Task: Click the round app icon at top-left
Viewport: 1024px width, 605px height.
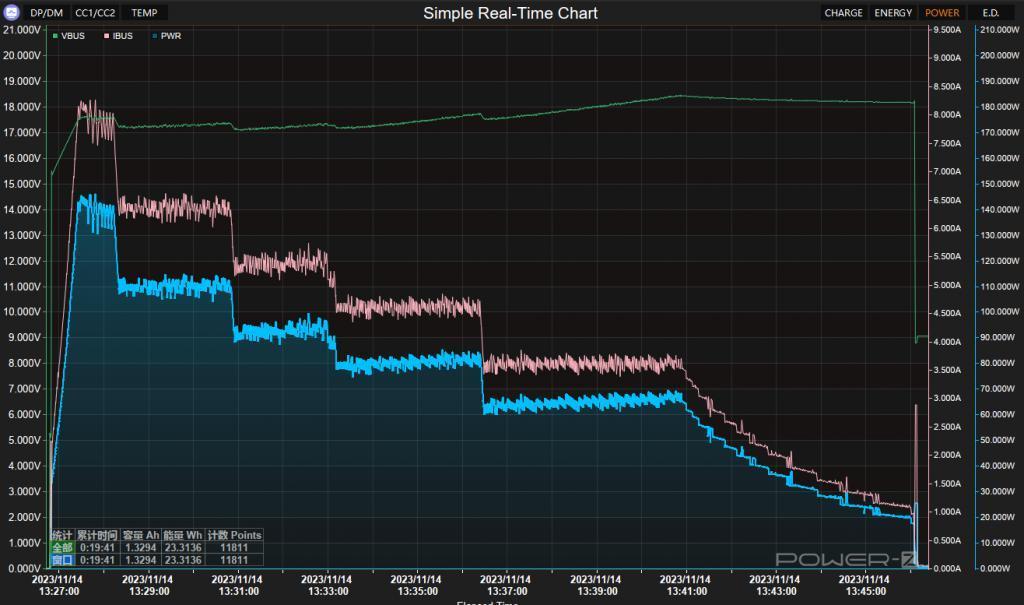Action: pyautogui.click(x=12, y=13)
